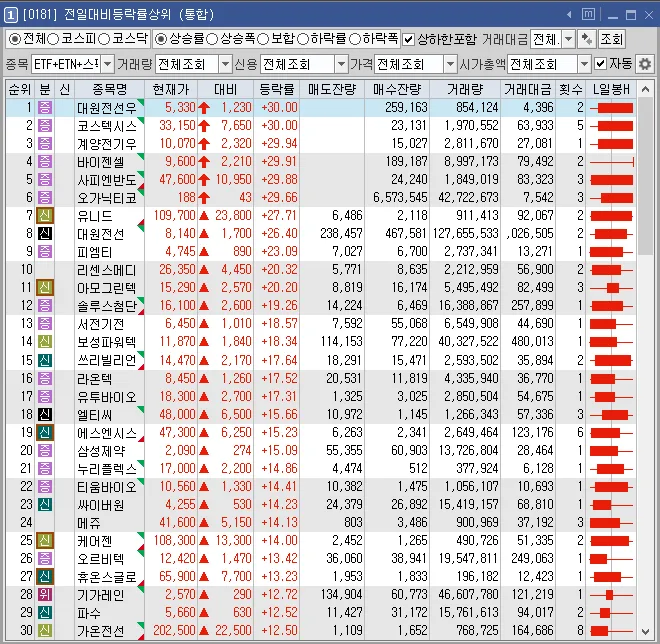660x644 pixels.
Task: Click the up triangle on 보성파워텍 row
Action: point(204,342)
